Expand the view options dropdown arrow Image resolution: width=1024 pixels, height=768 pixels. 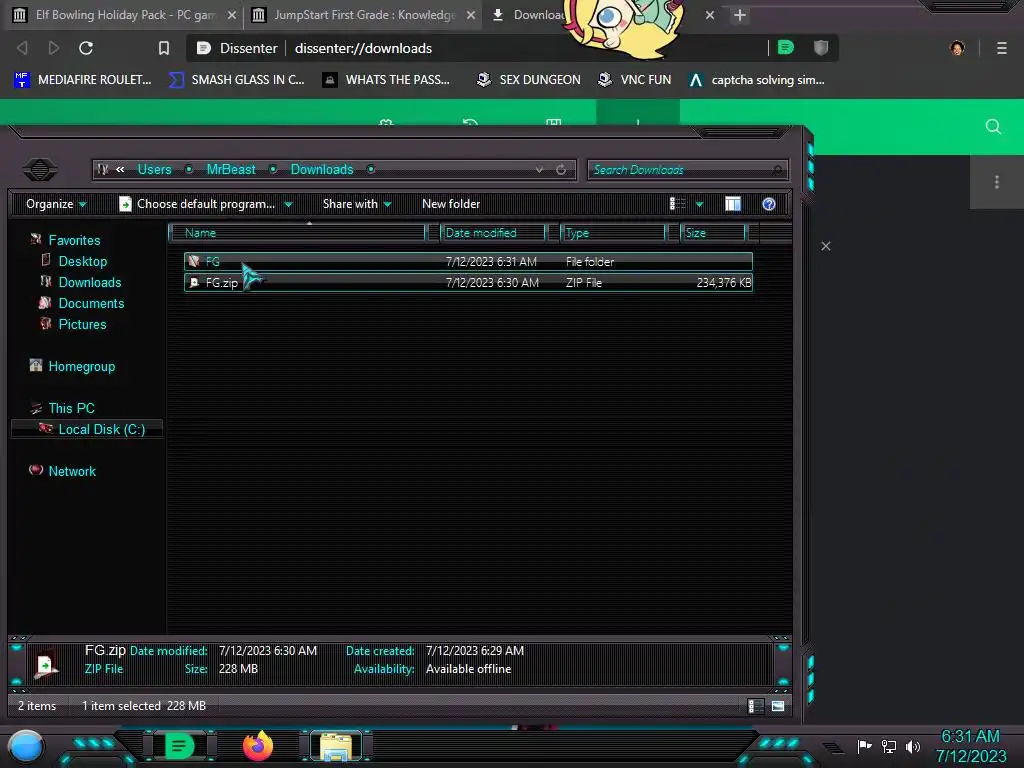point(699,204)
